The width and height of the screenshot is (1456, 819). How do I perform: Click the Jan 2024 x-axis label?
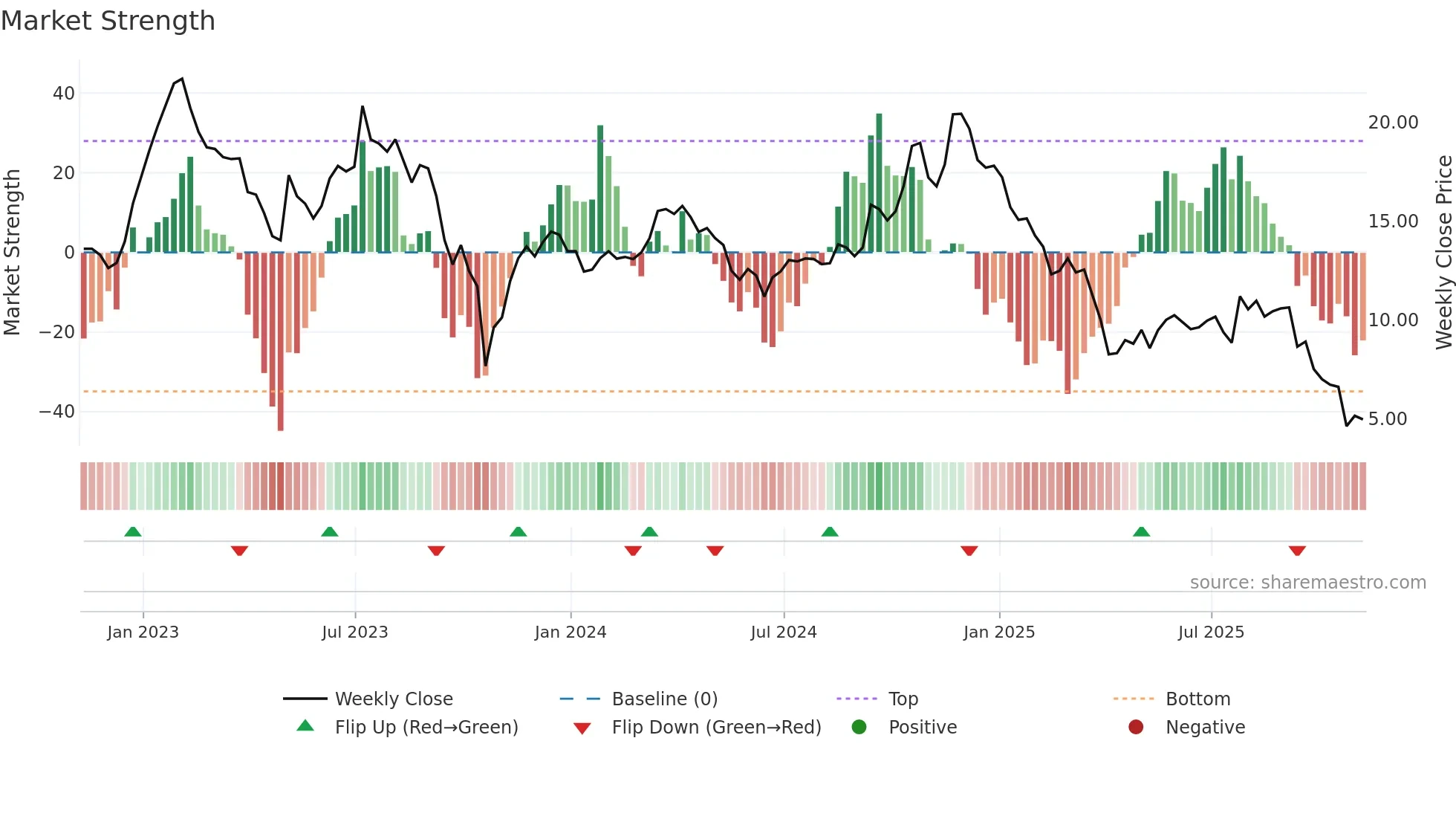pyautogui.click(x=571, y=632)
